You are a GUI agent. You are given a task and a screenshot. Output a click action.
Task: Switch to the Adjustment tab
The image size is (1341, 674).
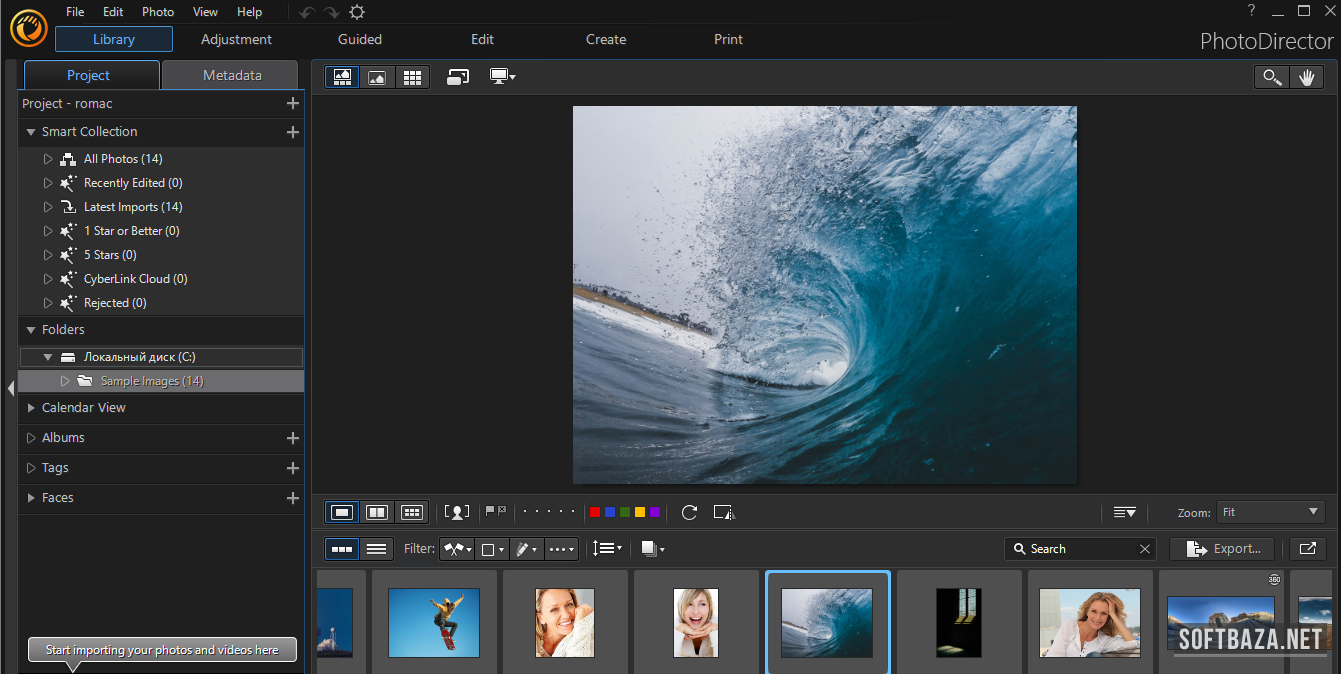pyautogui.click(x=236, y=39)
